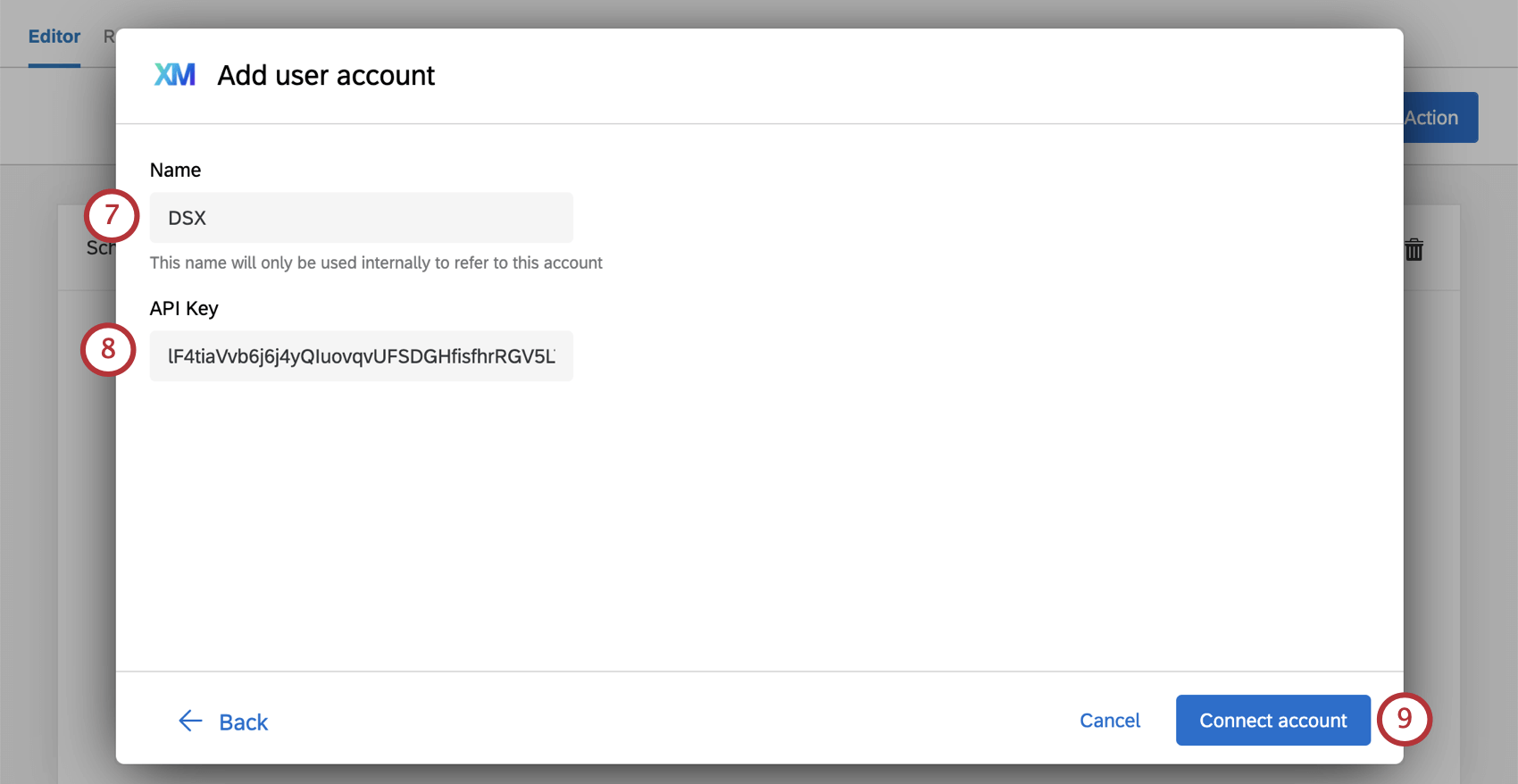Click the partially hidden Scr text behind dialog
This screenshot has width=1518, height=784.
tap(100, 248)
